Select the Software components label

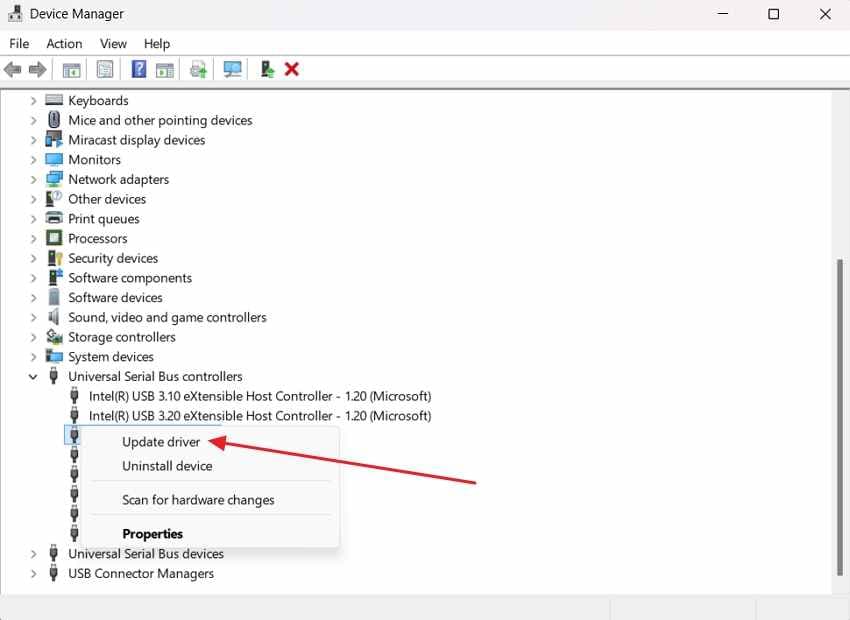tap(130, 277)
